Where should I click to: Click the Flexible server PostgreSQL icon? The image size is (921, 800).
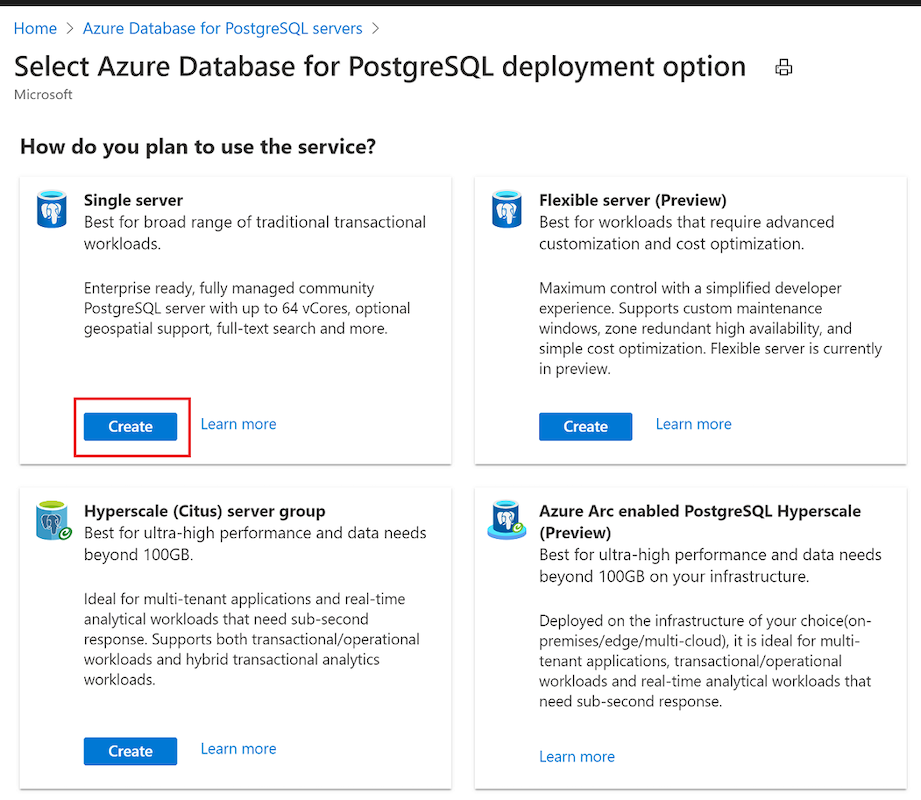click(x=506, y=211)
